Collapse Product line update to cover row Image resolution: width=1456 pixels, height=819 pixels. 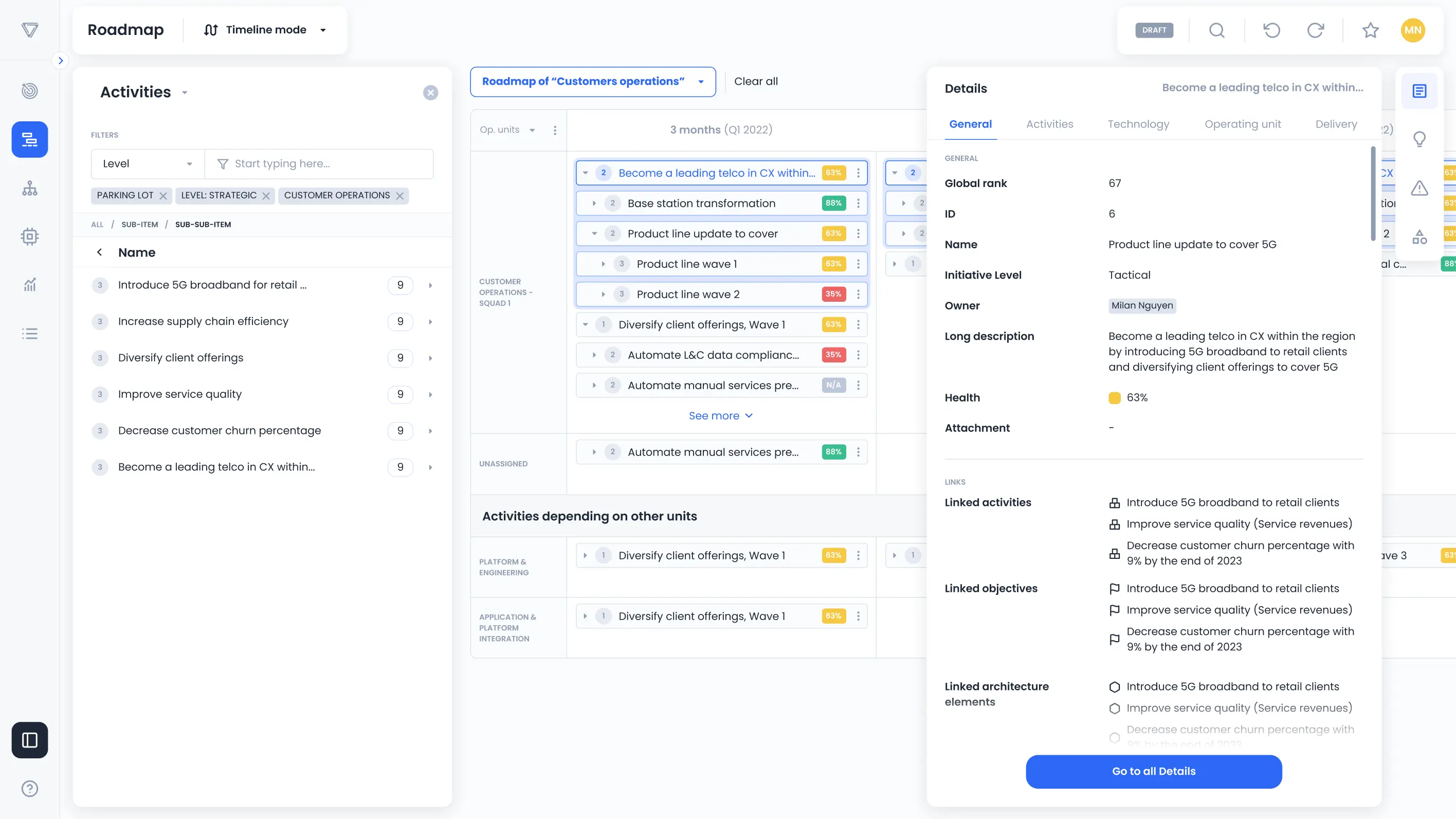[x=594, y=233]
